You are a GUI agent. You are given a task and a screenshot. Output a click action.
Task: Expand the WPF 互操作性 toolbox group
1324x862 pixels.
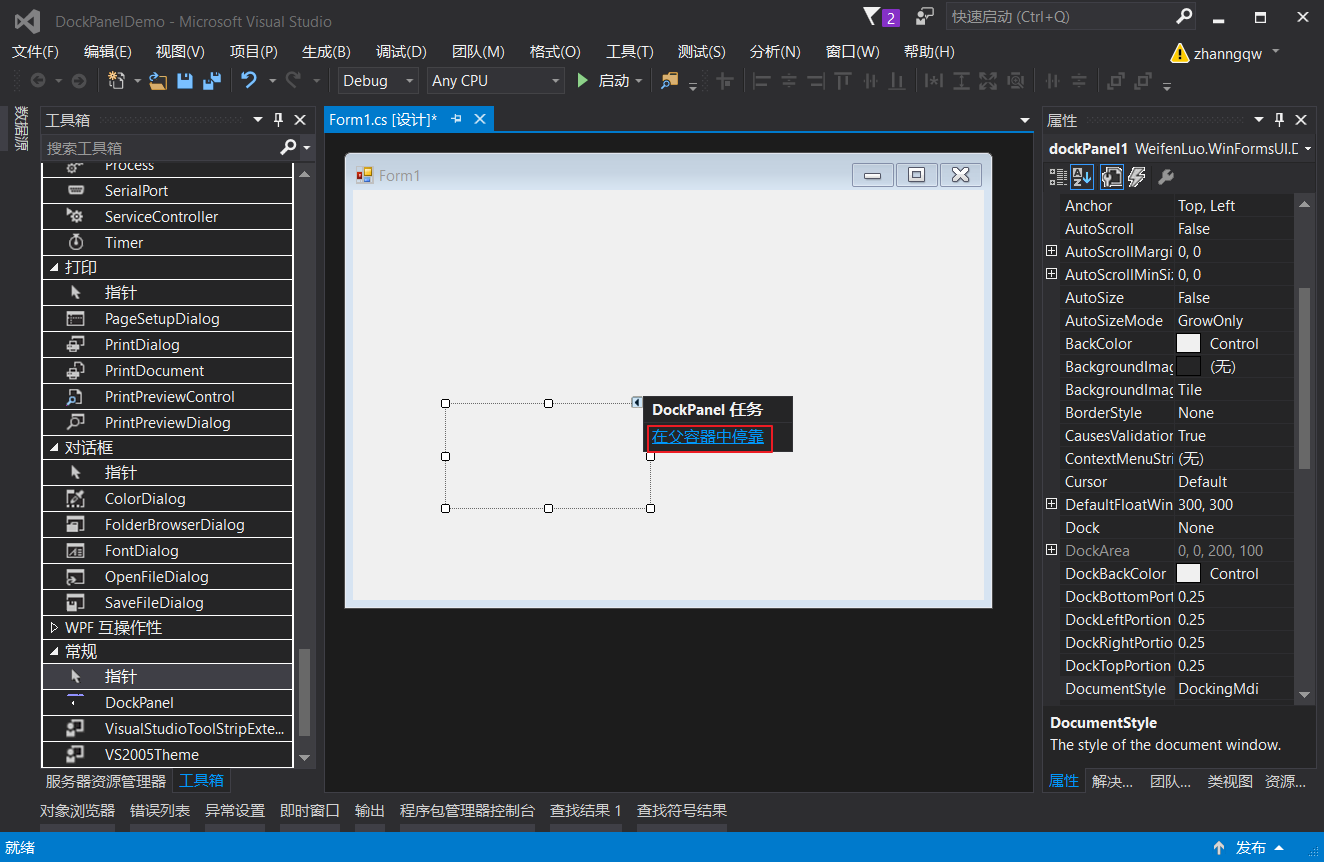tap(54, 628)
